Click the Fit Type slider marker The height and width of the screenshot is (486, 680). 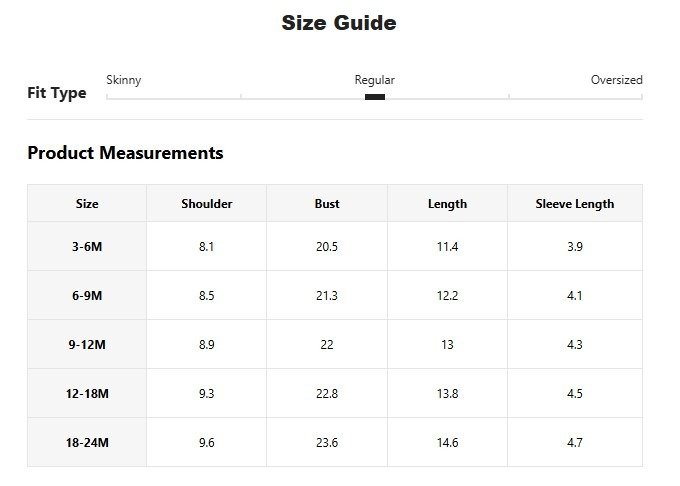(x=375, y=97)
